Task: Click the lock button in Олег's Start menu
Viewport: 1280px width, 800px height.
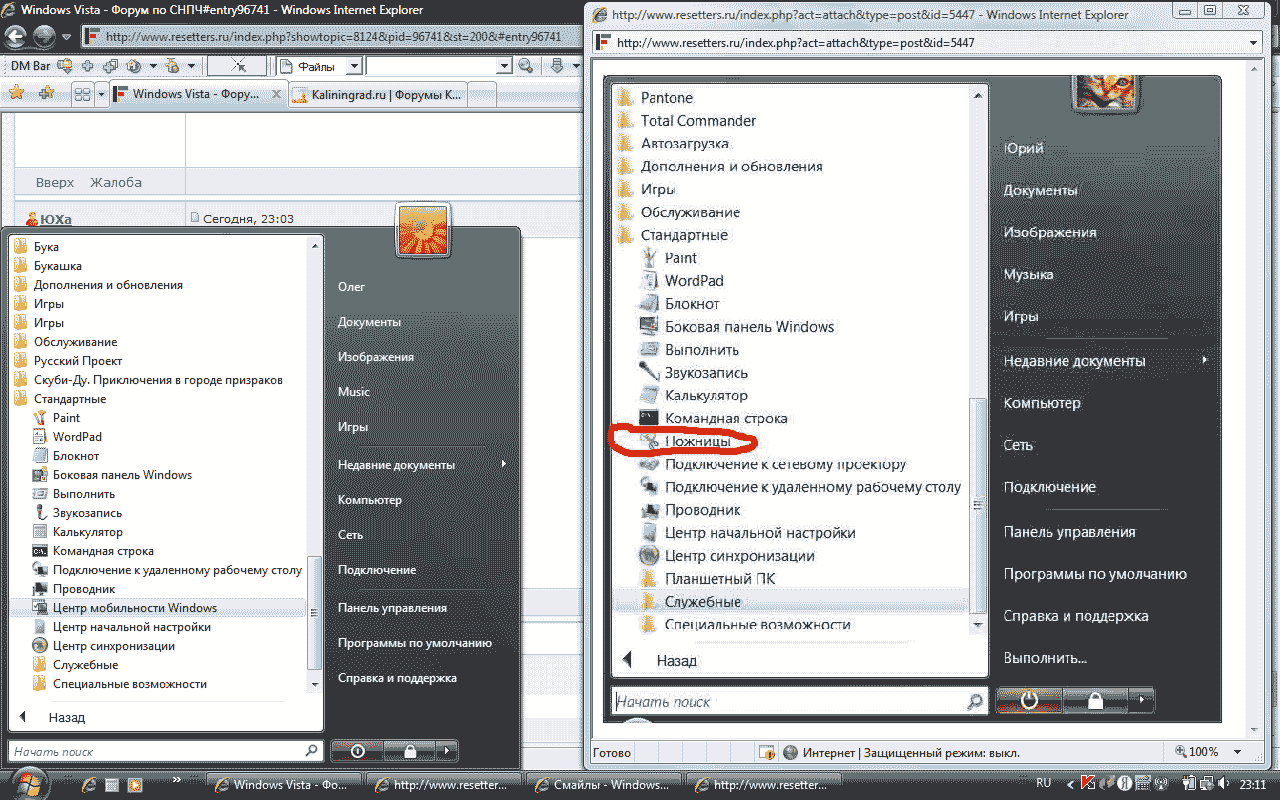Action: (x=410, y=750)
